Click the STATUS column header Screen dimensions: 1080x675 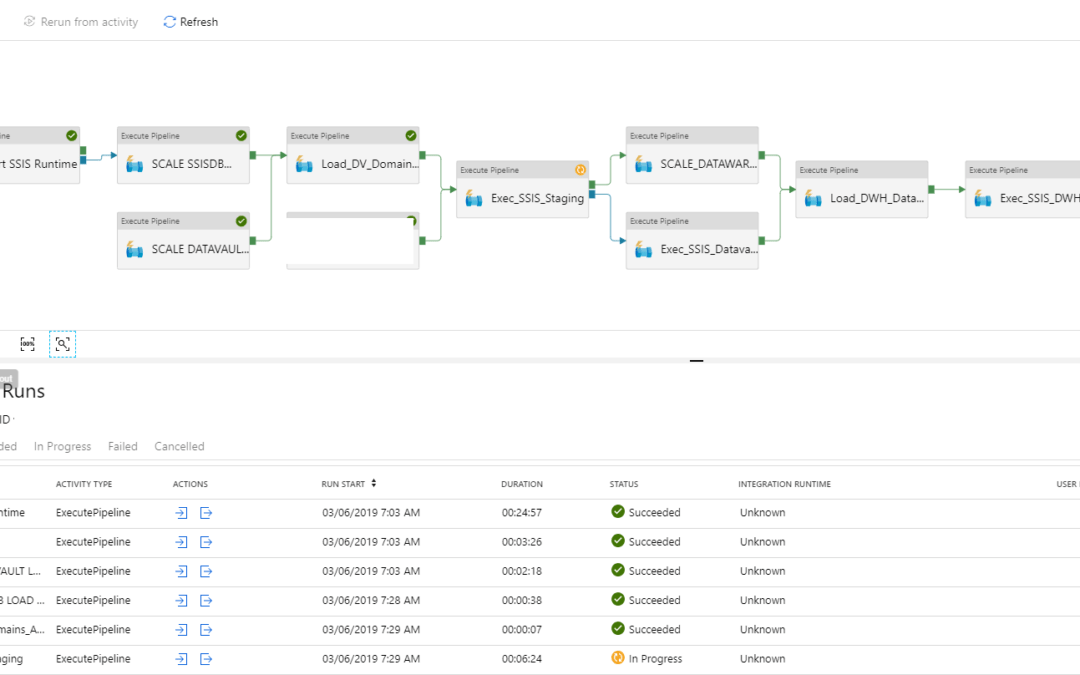click(x=624, y=484)
